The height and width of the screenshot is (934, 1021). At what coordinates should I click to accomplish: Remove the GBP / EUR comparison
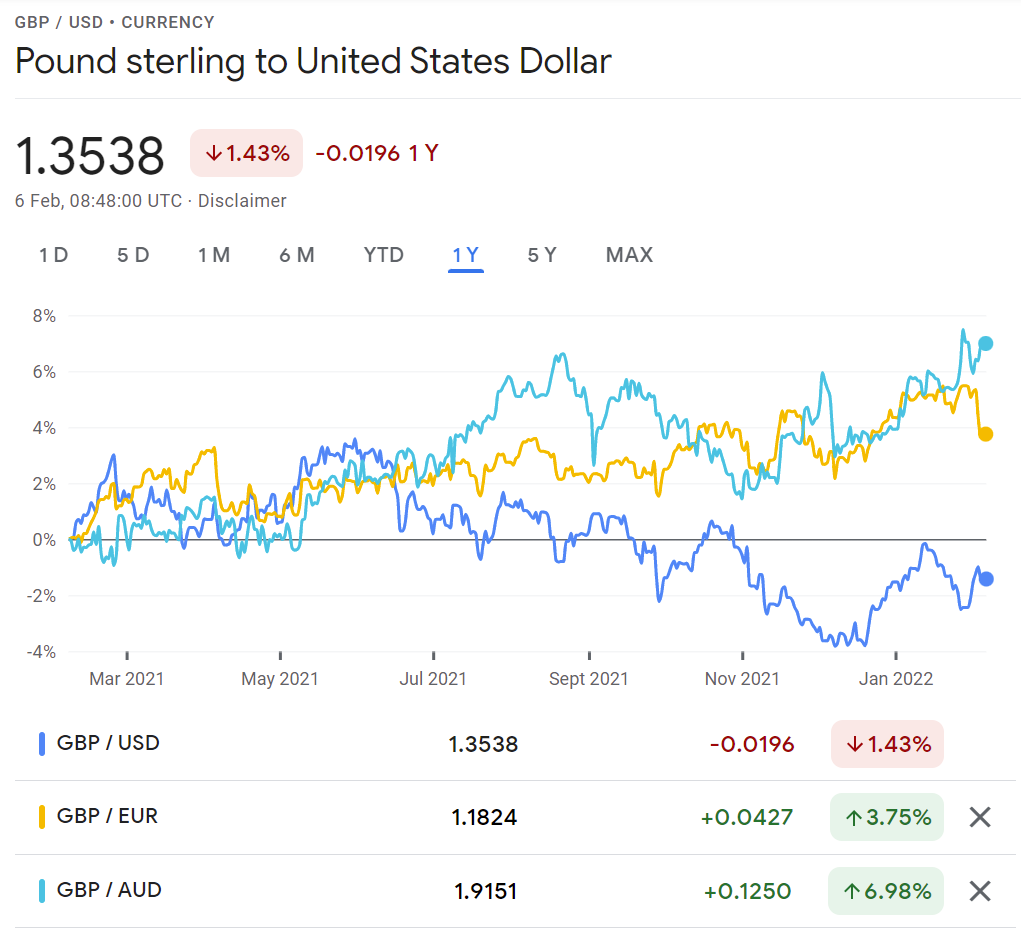tap(980, 817)
